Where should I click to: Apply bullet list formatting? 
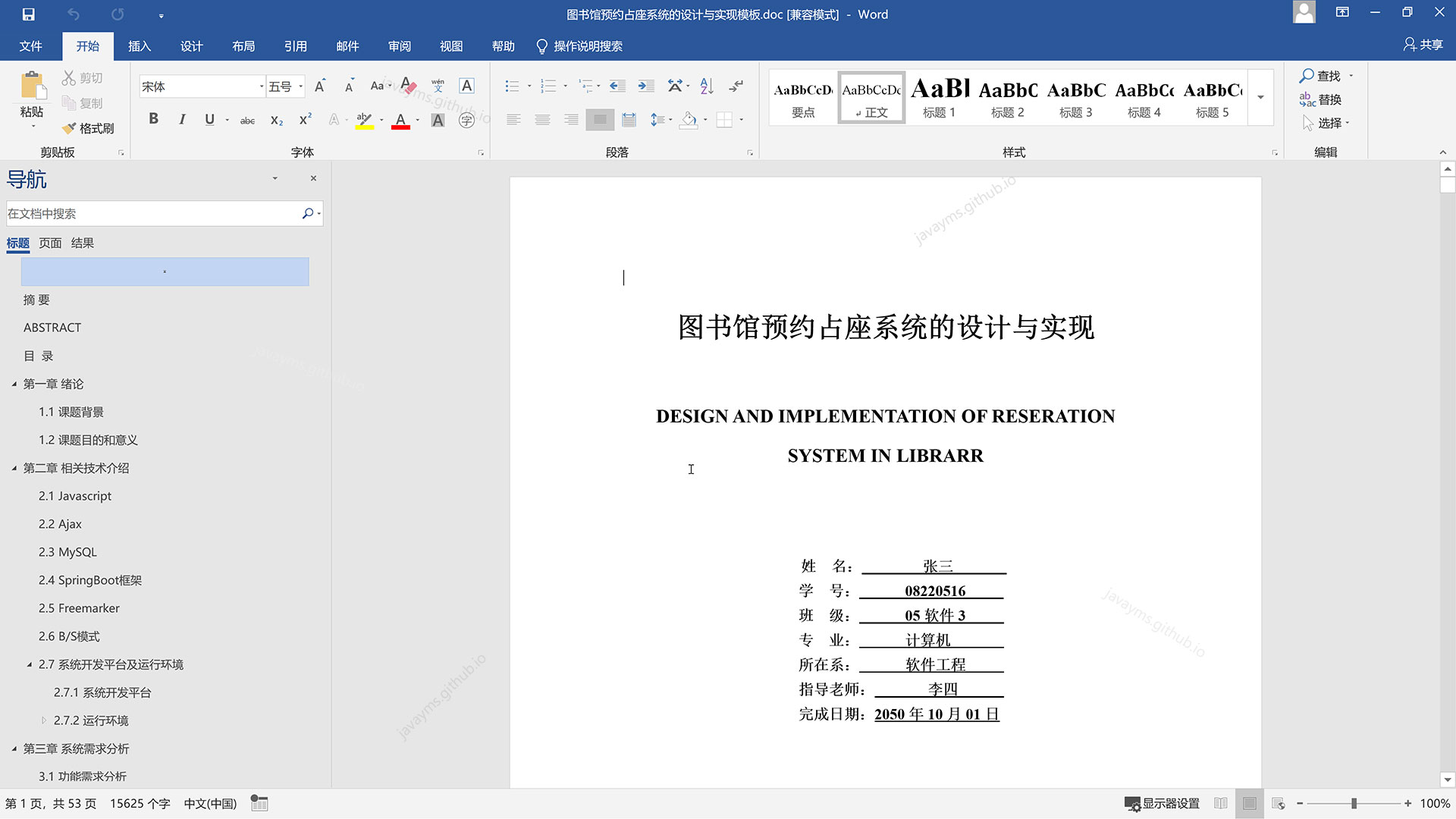[x=513, y=86]
